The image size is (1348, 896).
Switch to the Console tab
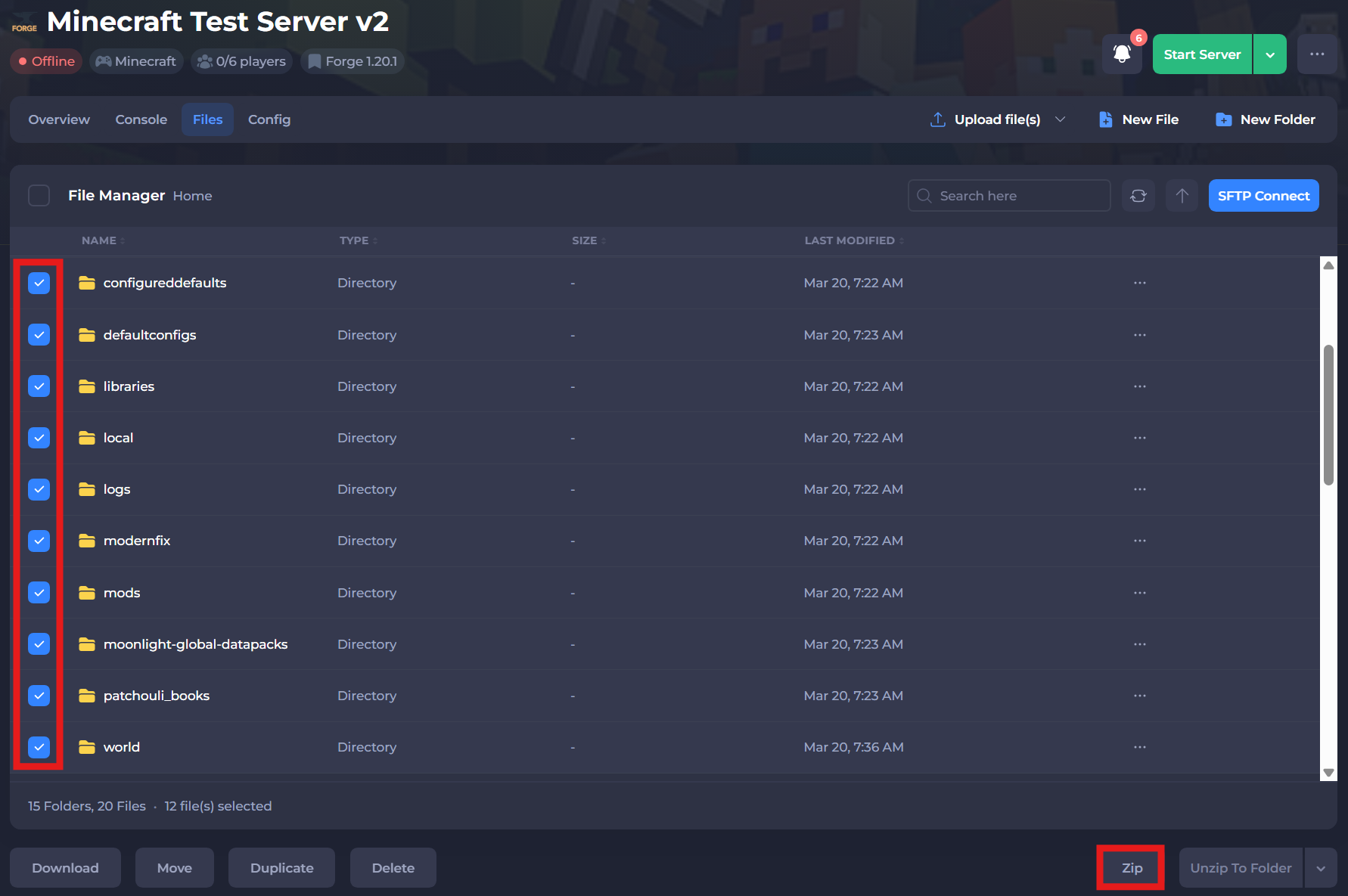(x=141, y=119)
